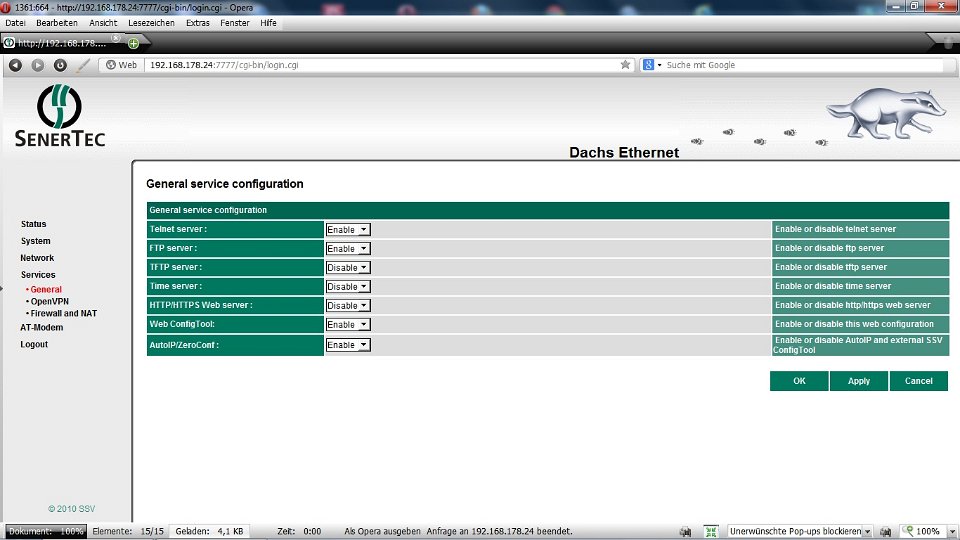The image size is (960, 540).
Task: Click the browser forward arrow button
Action: point(38,65)
